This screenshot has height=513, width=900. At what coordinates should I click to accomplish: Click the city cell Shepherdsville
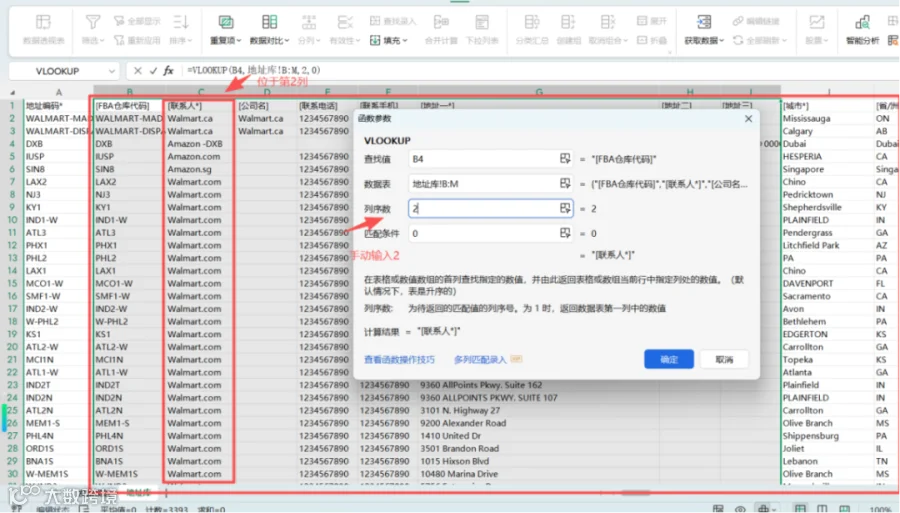827,207
